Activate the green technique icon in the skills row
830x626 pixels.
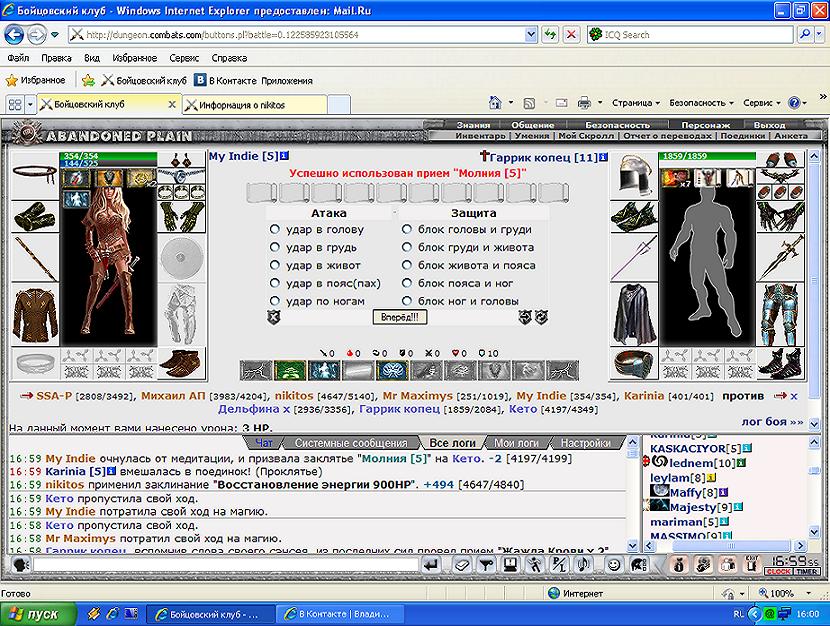pos(290,370)
